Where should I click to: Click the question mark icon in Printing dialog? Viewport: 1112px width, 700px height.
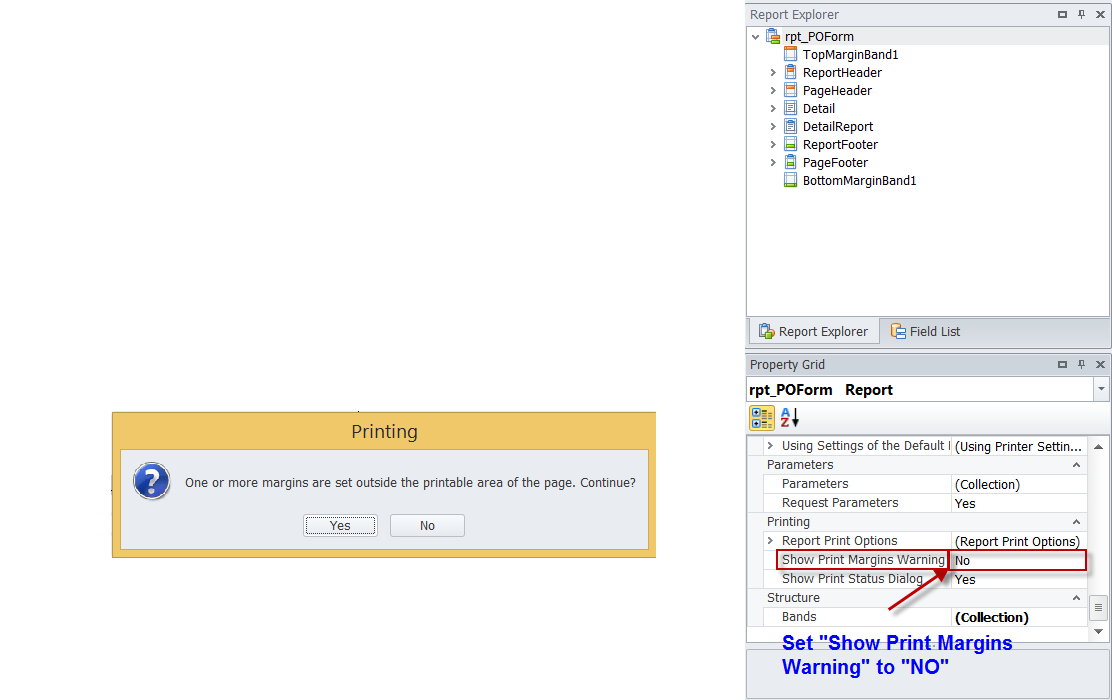(152, 482)
